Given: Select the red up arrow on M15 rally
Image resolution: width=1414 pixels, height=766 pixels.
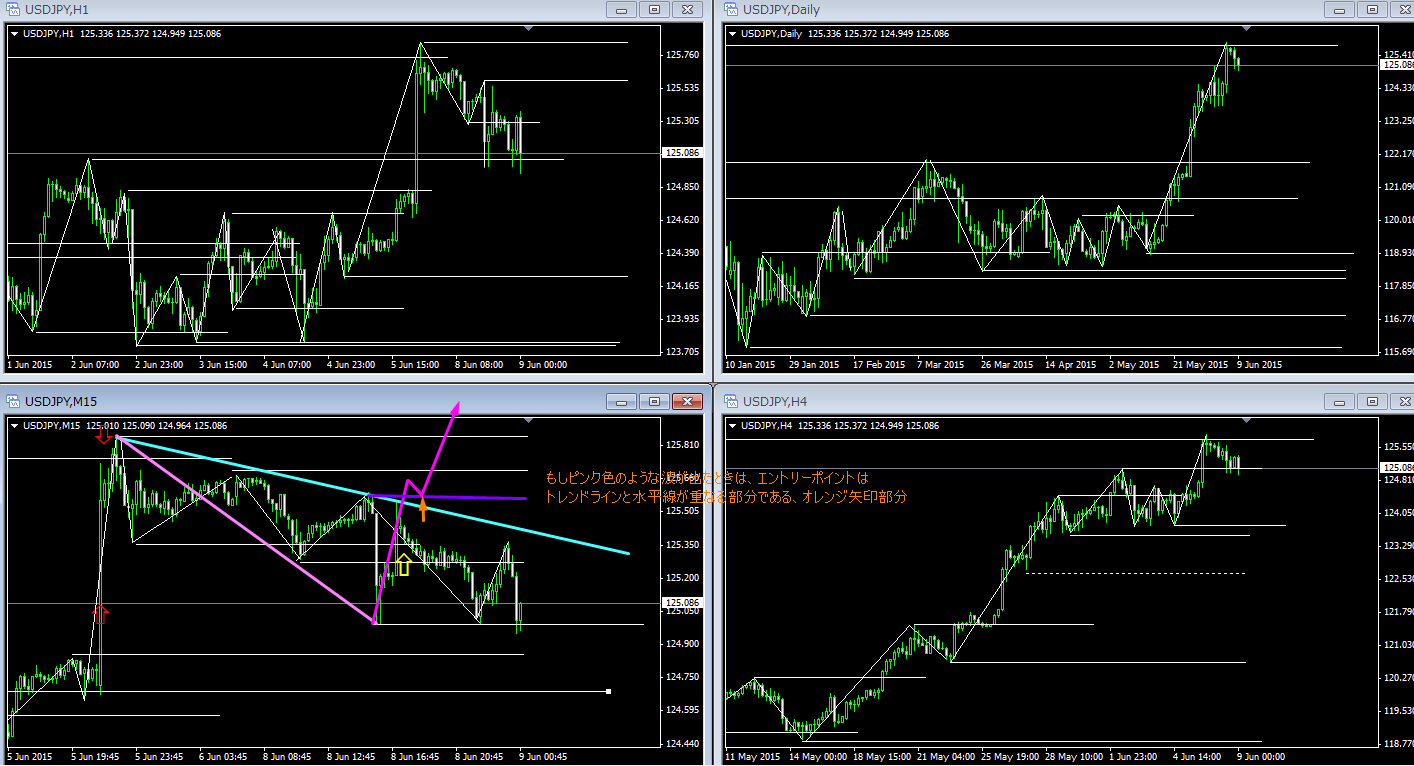Looking at the screenshot, I should pyautogui.click(x=100, y=613).
